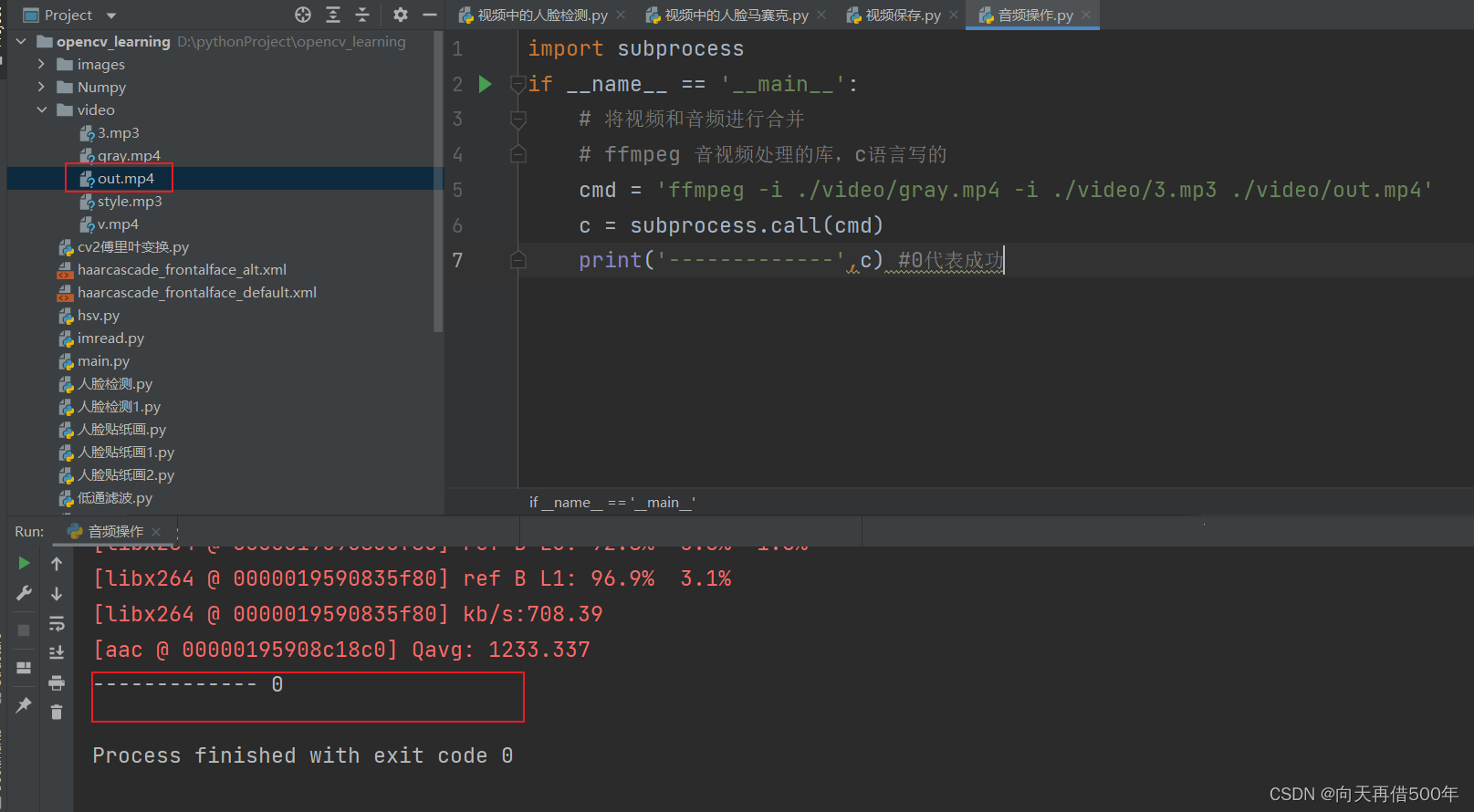Close the 视频保存.py tab
This screenshot has width=1474, height=812.
pyautogui.click(x=954, y=15)
